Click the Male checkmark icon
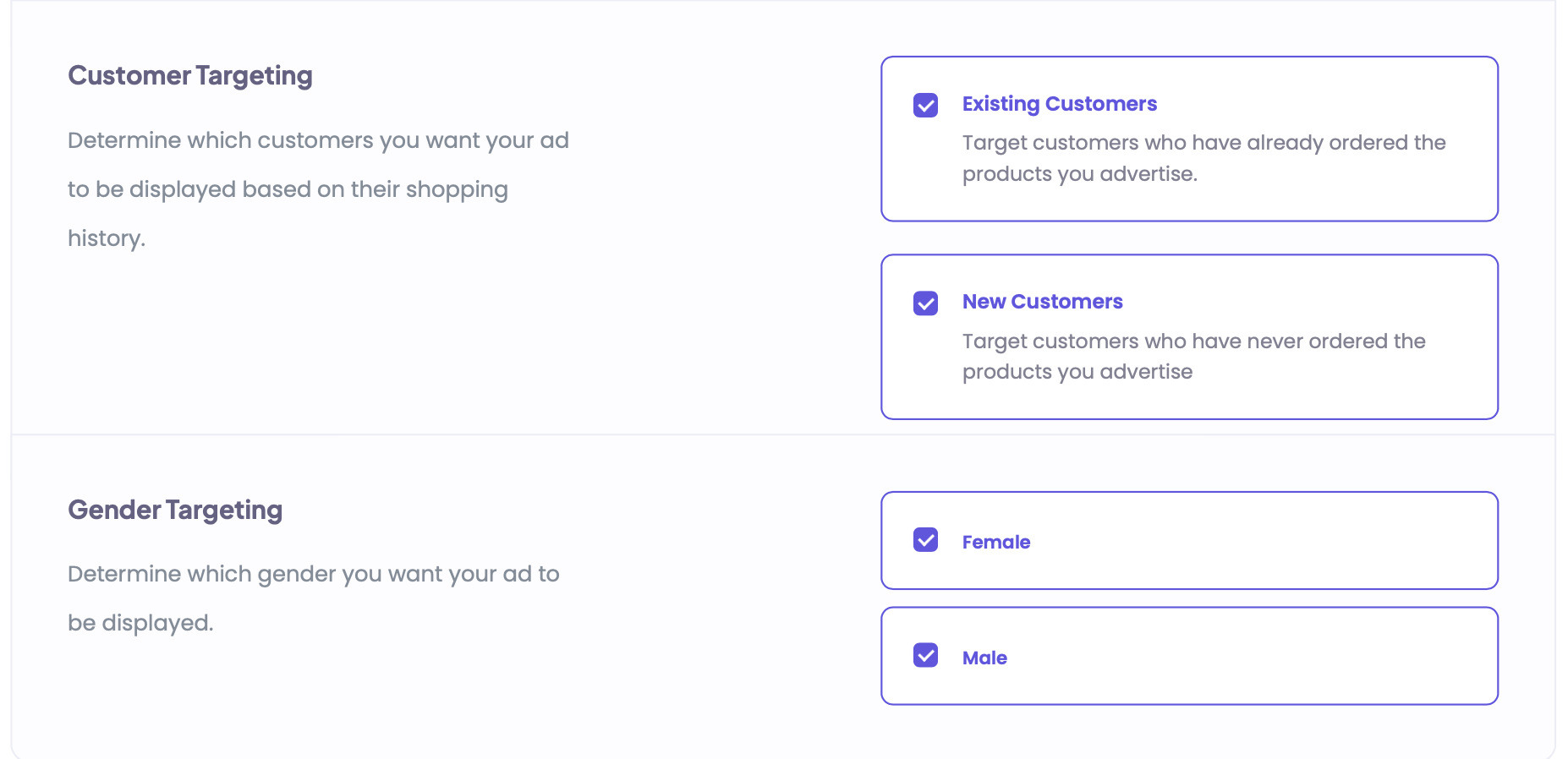Viewport: 1568px width, 759px height. pyautogui.click(x=926, y=656)
